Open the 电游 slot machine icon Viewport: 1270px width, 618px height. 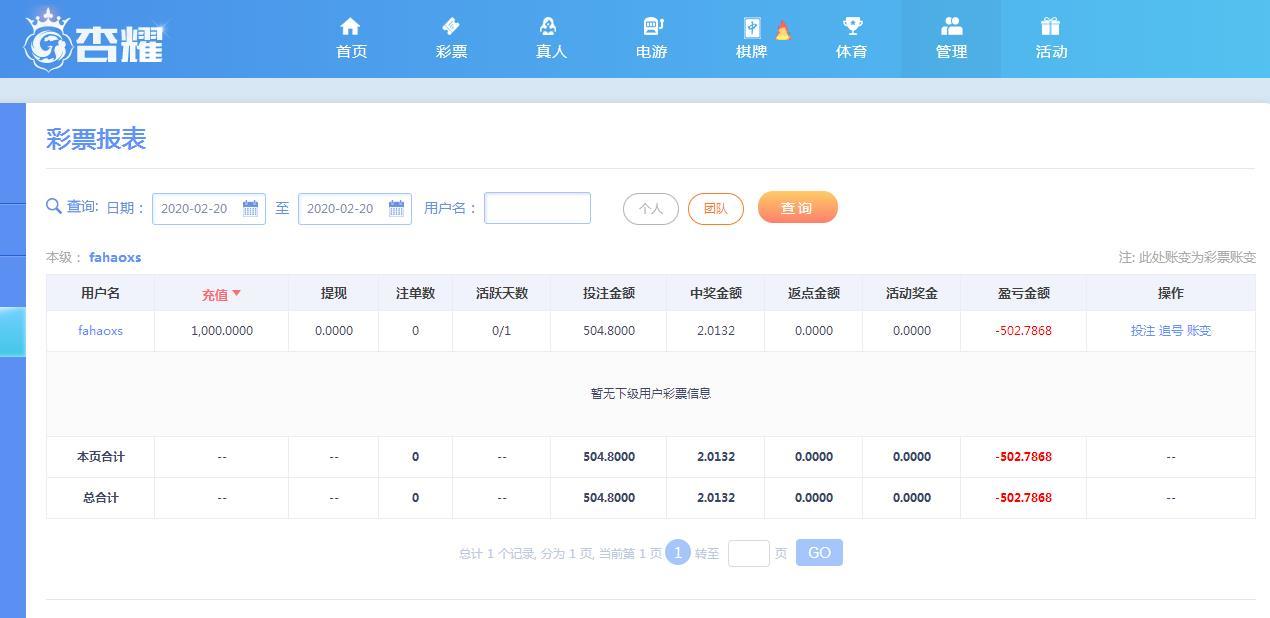(652, 26)
